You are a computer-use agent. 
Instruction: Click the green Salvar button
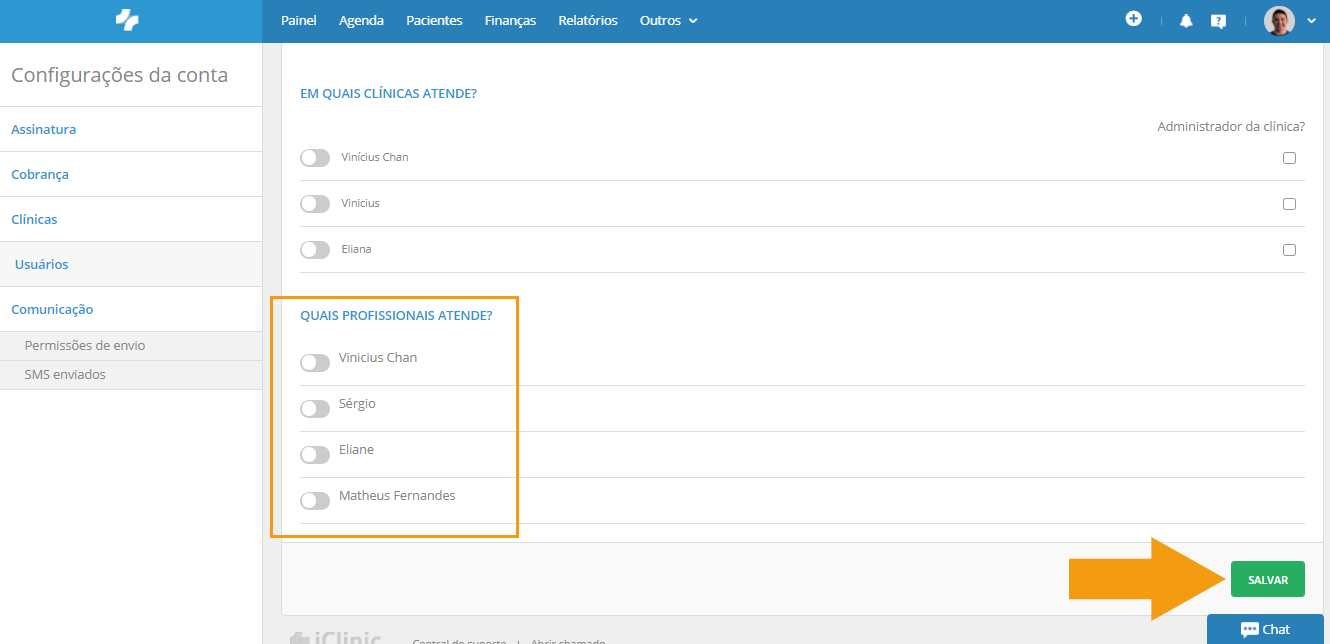pos(1268,579)
